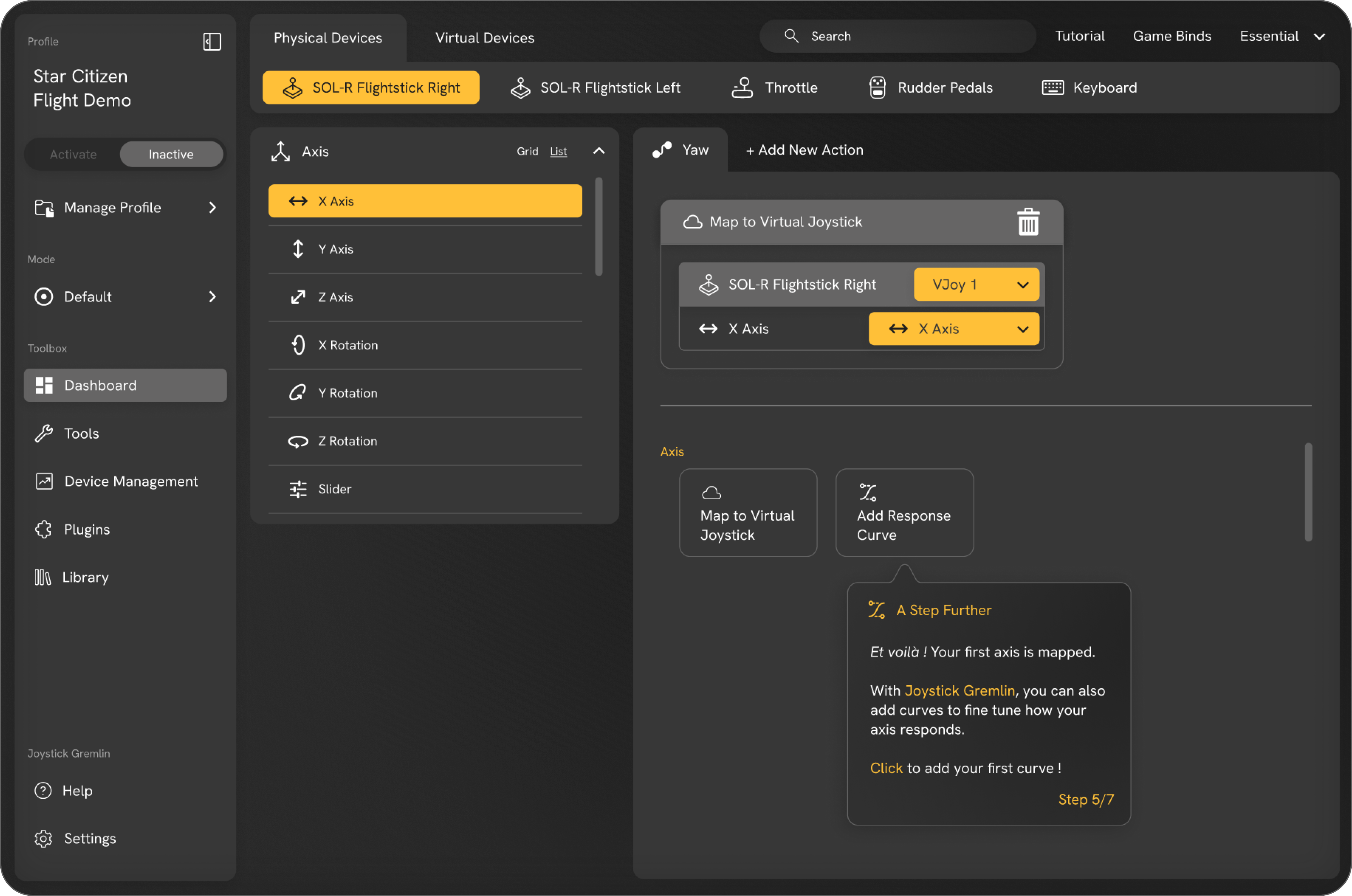Screen dimensions: 1352x896
Task: Click the Rudder Pedals device icon
Action: pos(878,87)
